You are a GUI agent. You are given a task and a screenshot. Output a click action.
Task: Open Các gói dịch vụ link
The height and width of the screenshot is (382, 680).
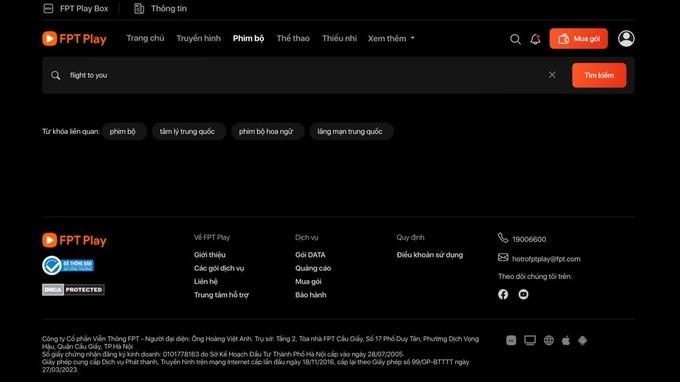pyautogui.click(x=219, y=268)
